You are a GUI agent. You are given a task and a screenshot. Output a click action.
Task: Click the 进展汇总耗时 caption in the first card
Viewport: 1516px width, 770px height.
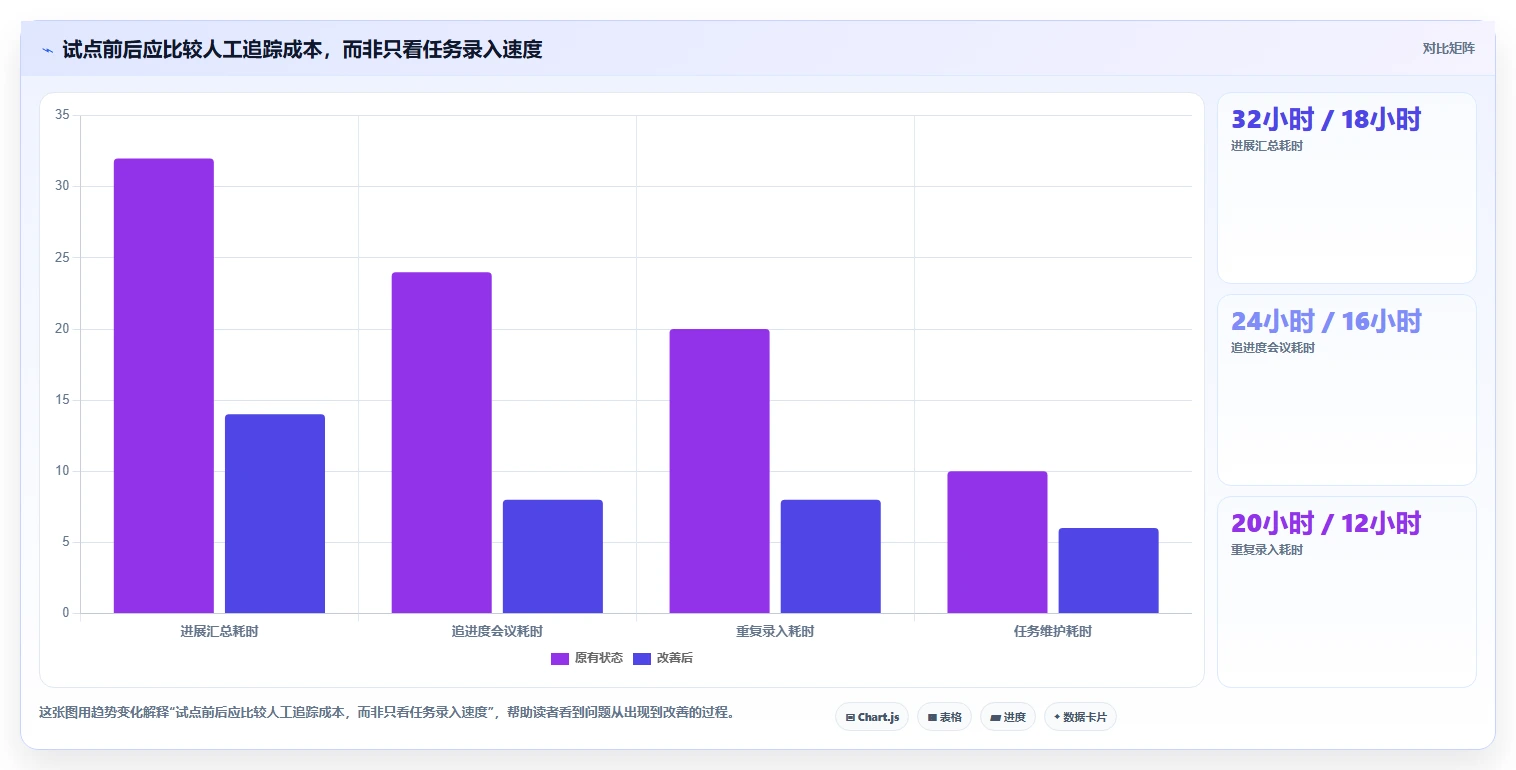point(1267,146)
